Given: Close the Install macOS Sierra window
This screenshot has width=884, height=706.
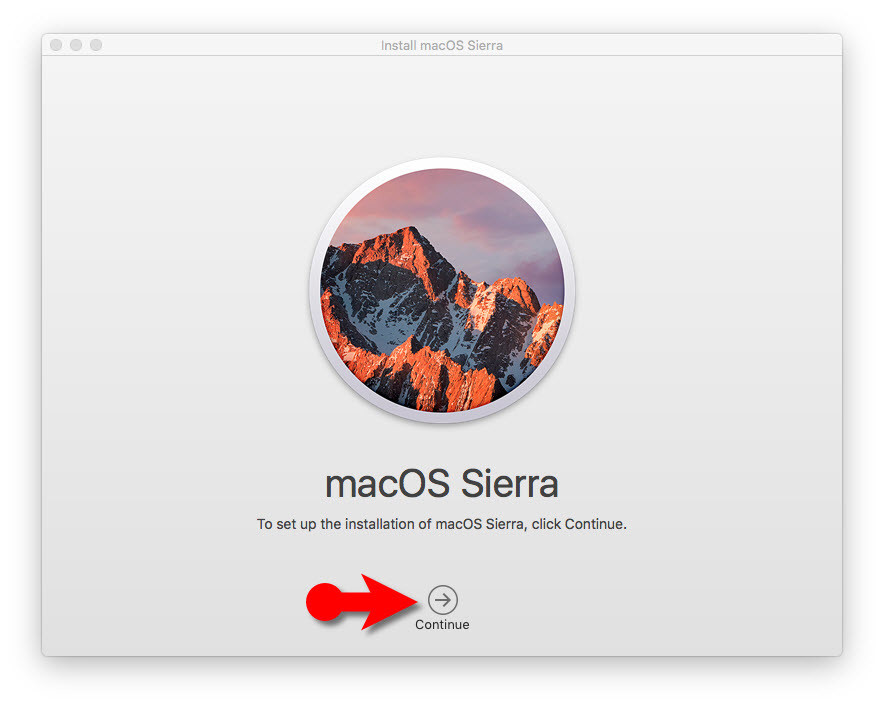Looking at the screenshot, I should pyautogui.click(x=56, y=45).
